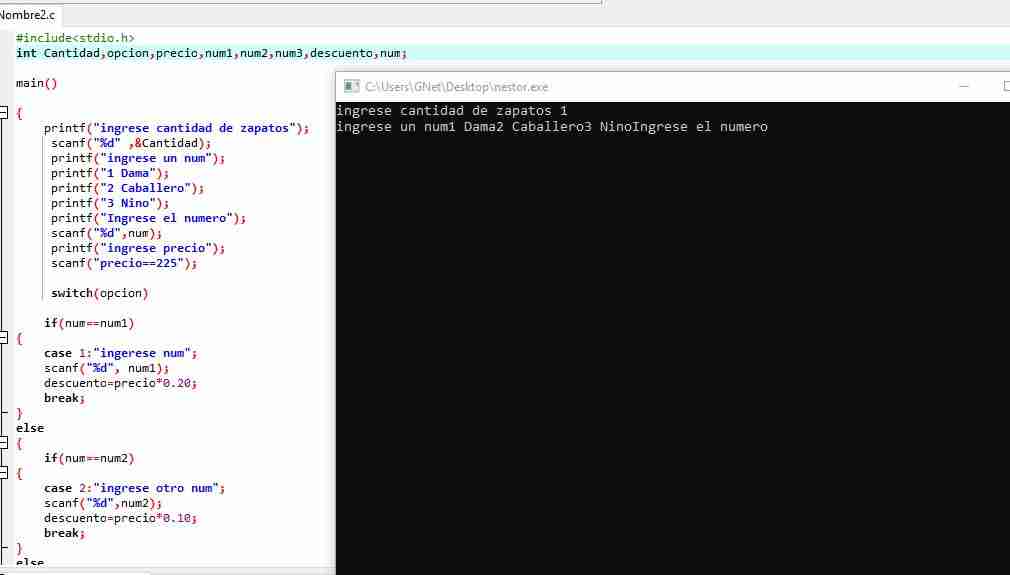Click the printf "ingrese cantidad de zapatos" line
The width and height of the screenshot is (1010, 575).
tap(176, 128)
